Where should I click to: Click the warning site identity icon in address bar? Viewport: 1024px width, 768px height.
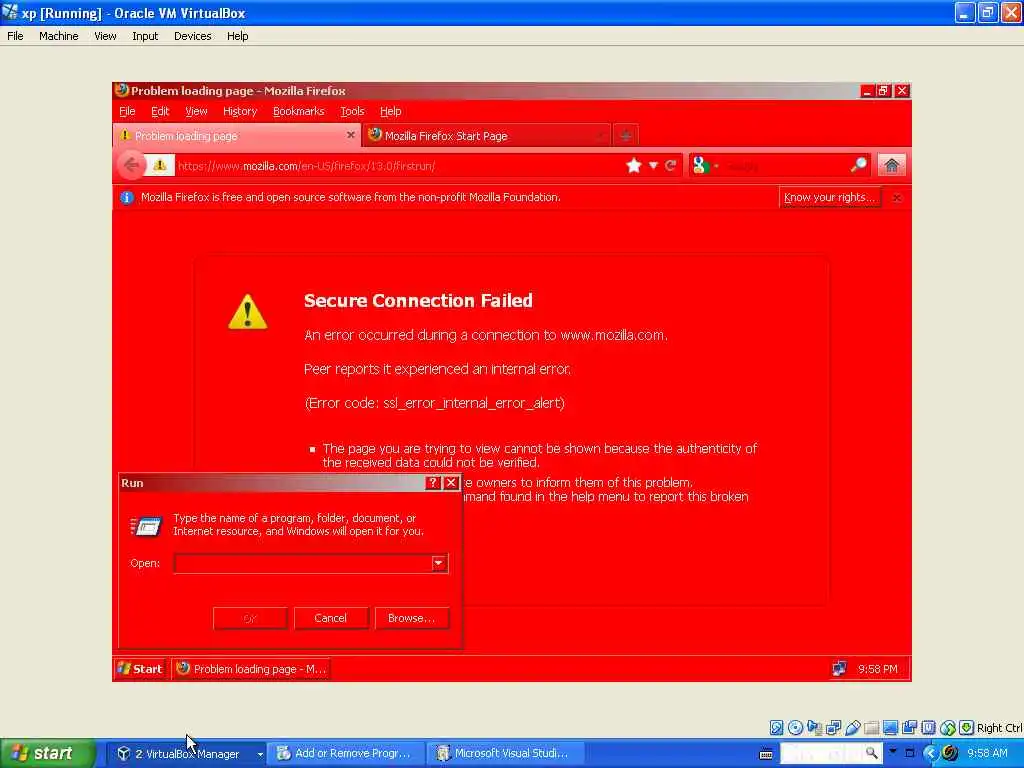(160, 165)
